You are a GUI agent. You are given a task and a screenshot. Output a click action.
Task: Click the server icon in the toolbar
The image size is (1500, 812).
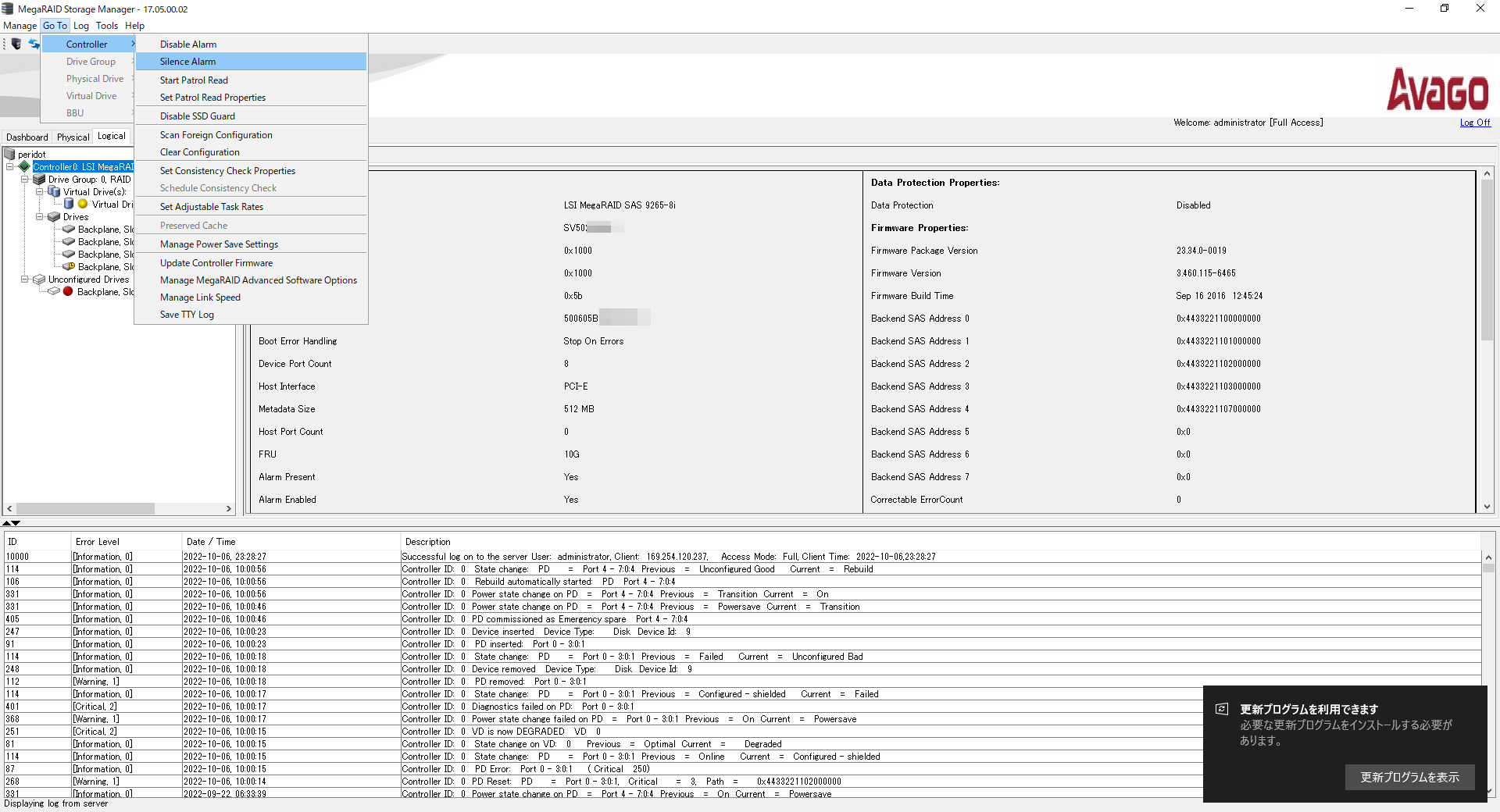[x=16, y=45]
